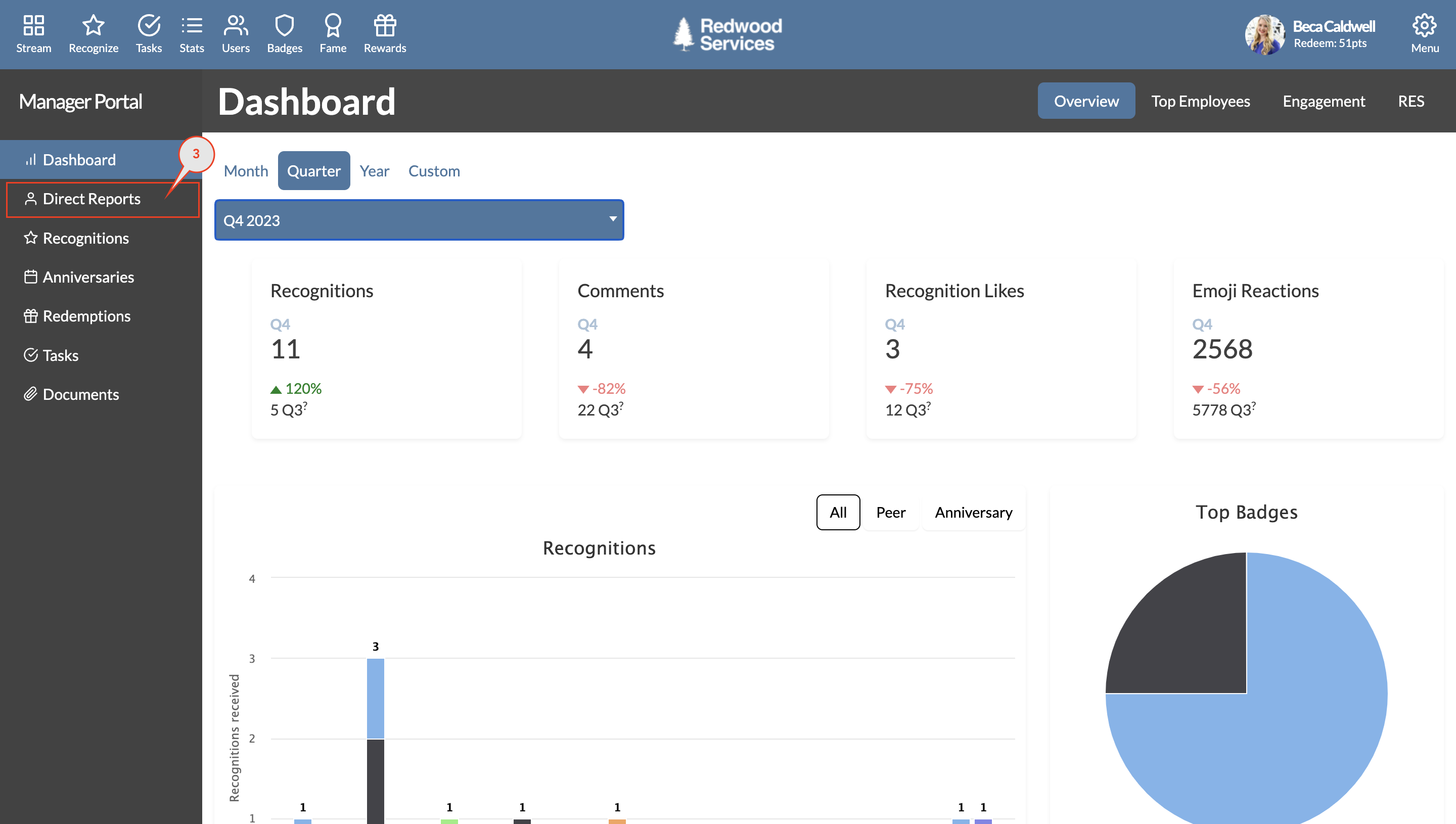1456x824 pixels.
Task: Click Beca Caldwell profile avatar
Action: point(1265,34)
